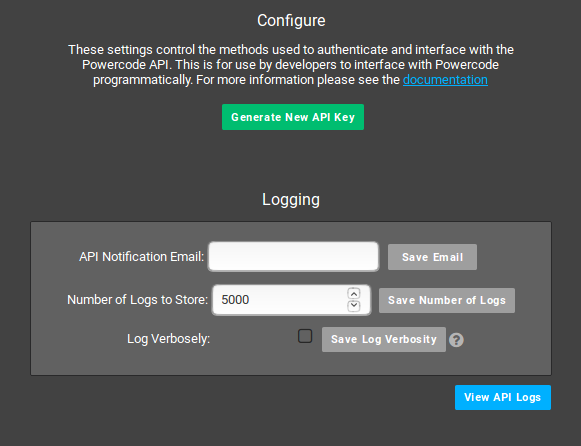The height and width of the screenshot is (446, 581).
Task: Click the Number of Logs to Store label
Action: pos(137,300)
